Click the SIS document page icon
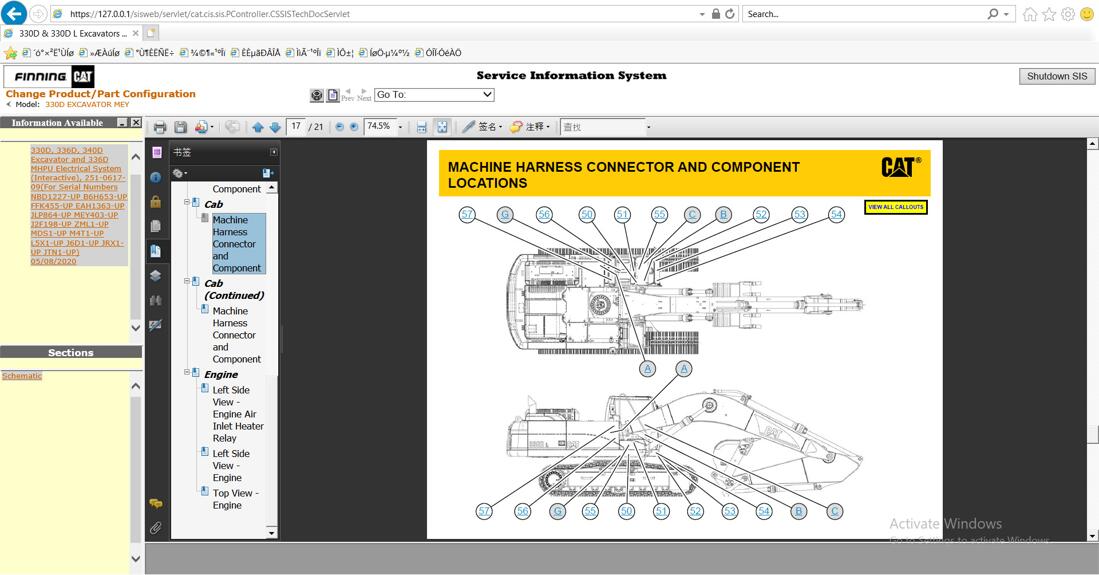Image resolution: width=1099 pixels, height=575 pixels. click(x=333, y=95)
